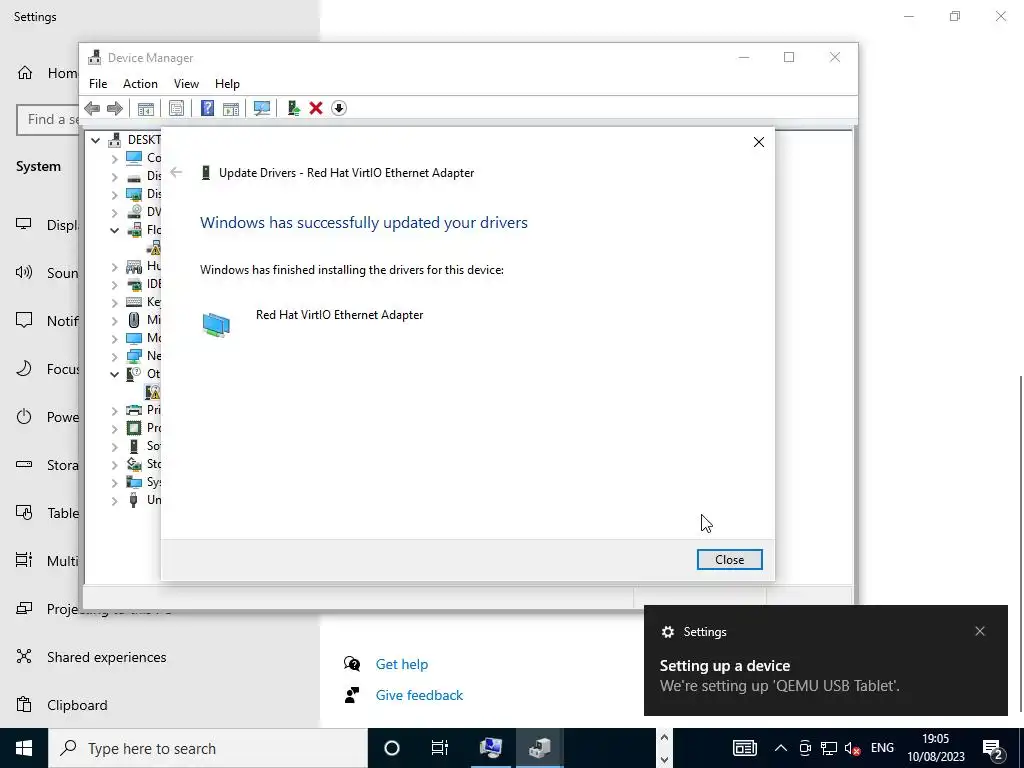Select the unknown device under Ot category

pos(152,392)
